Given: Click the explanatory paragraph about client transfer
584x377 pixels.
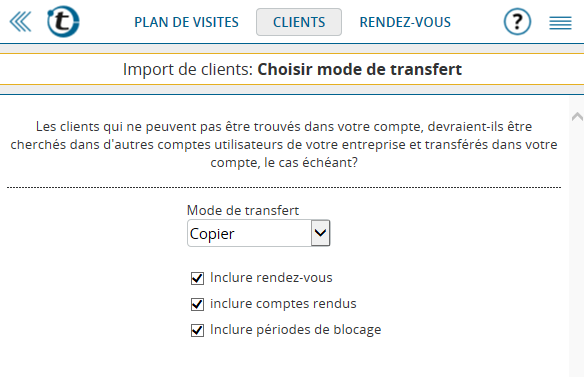Looking at the screenshot, I should [x=284, y=145].
